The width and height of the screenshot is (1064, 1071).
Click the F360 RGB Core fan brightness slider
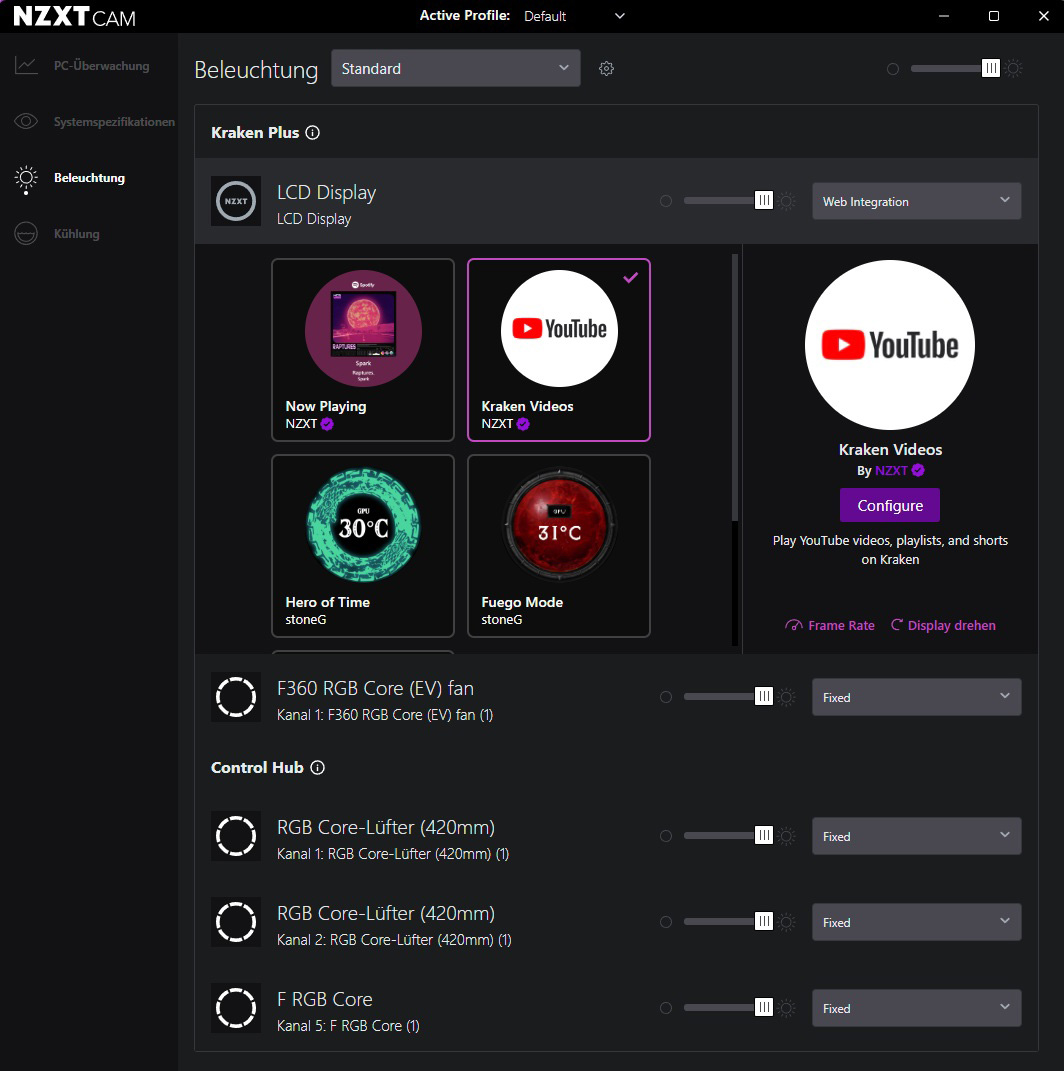click(728, 697)
